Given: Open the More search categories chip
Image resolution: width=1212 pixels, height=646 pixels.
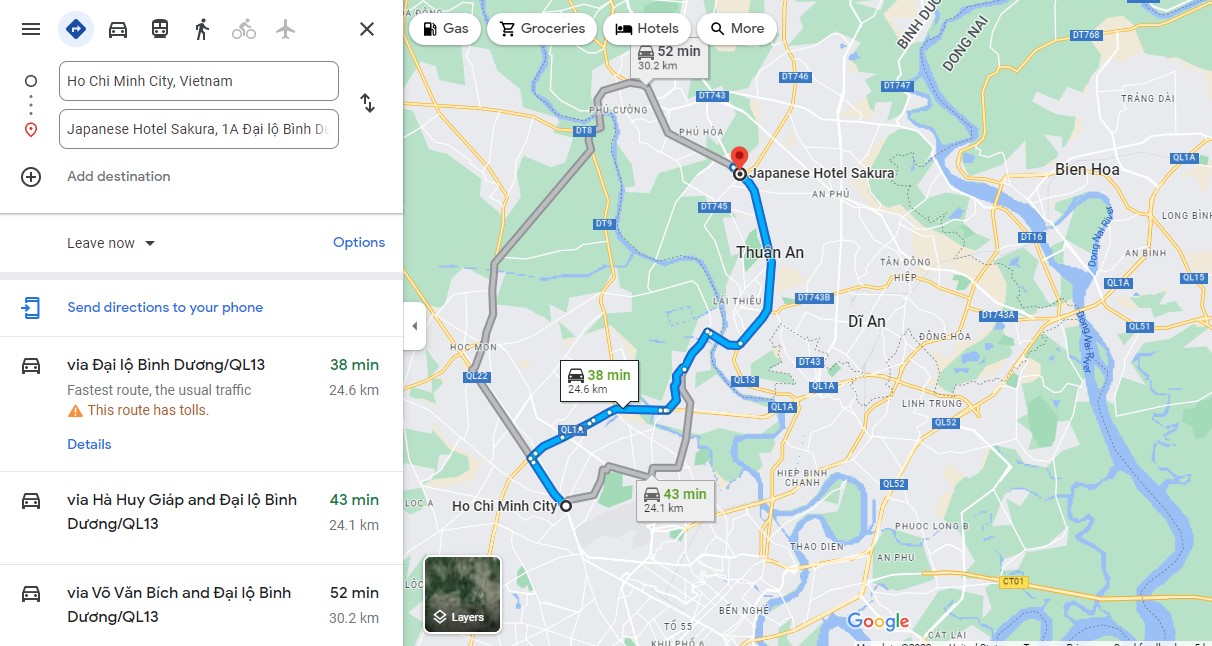Looking at the screenshot, I should [736, 28].
